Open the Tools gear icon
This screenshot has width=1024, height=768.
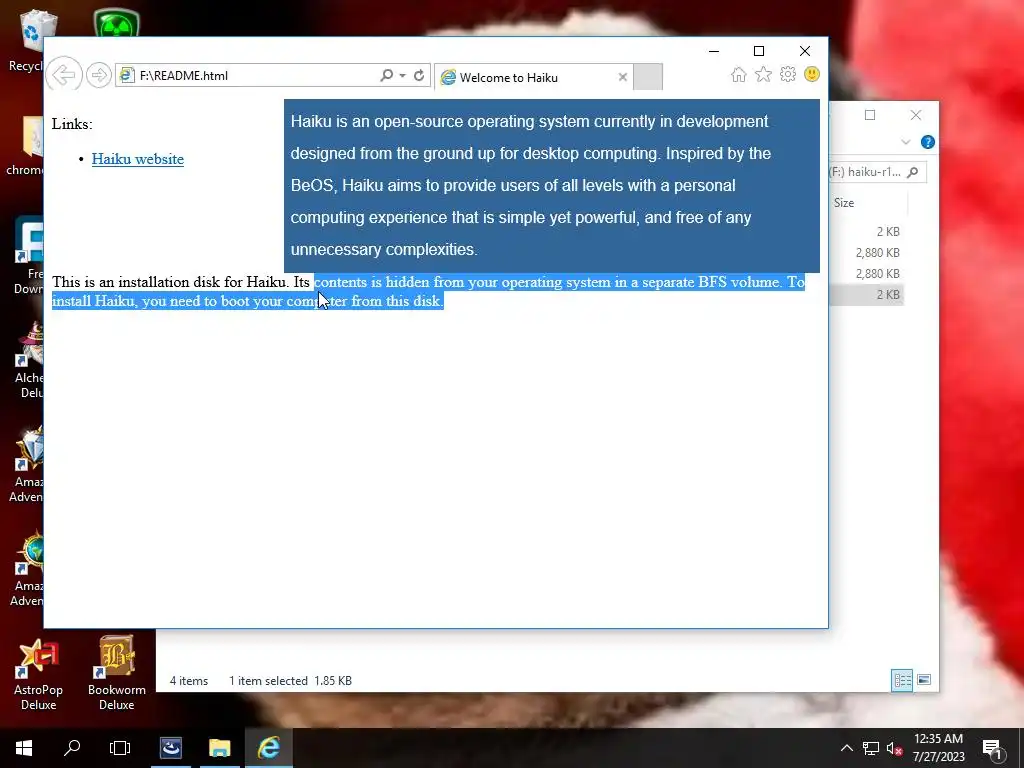tap(788, 74)
